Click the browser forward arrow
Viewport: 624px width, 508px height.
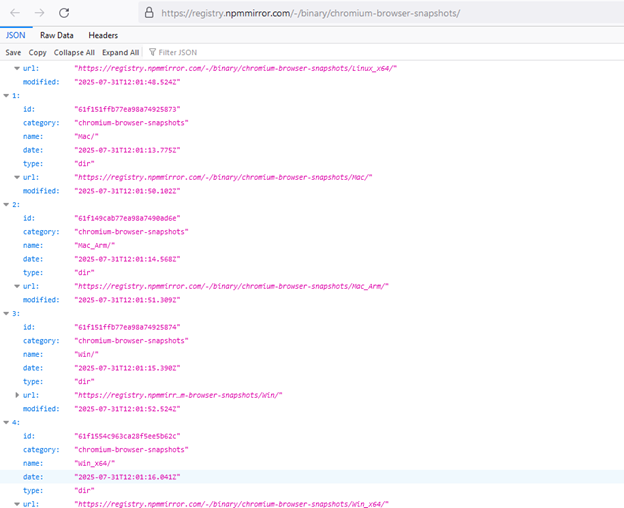(x=40, y=13)
